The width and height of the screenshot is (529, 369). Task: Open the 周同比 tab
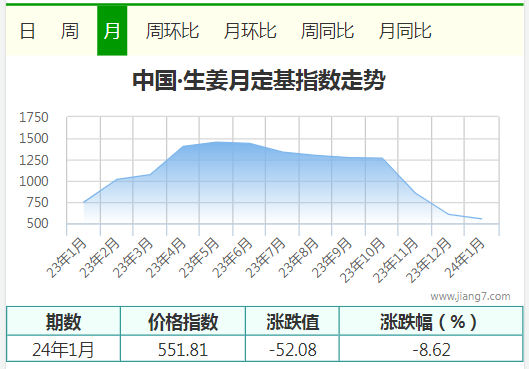point(327,31)
